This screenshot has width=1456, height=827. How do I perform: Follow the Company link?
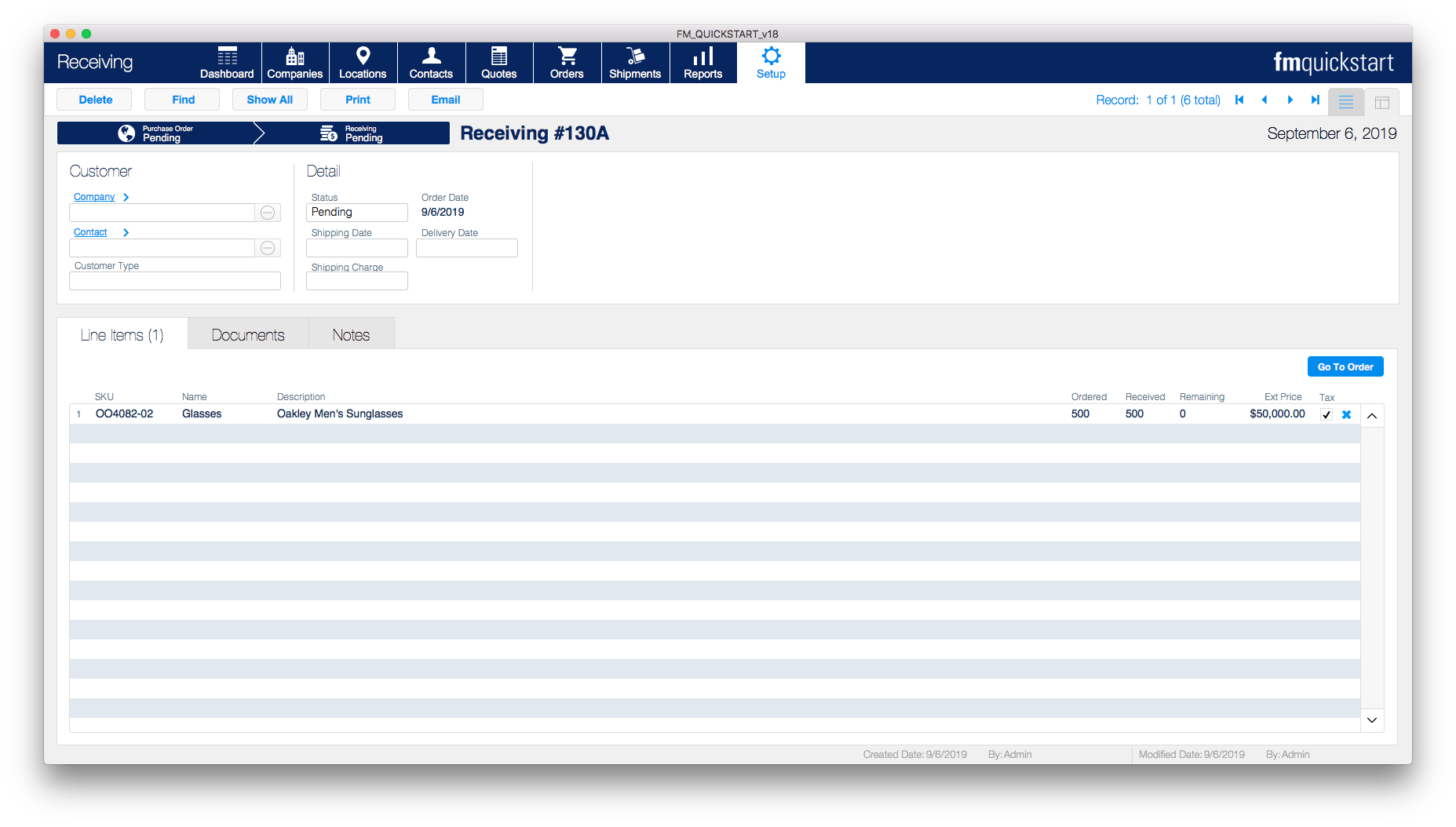click(x=94, y=197)
